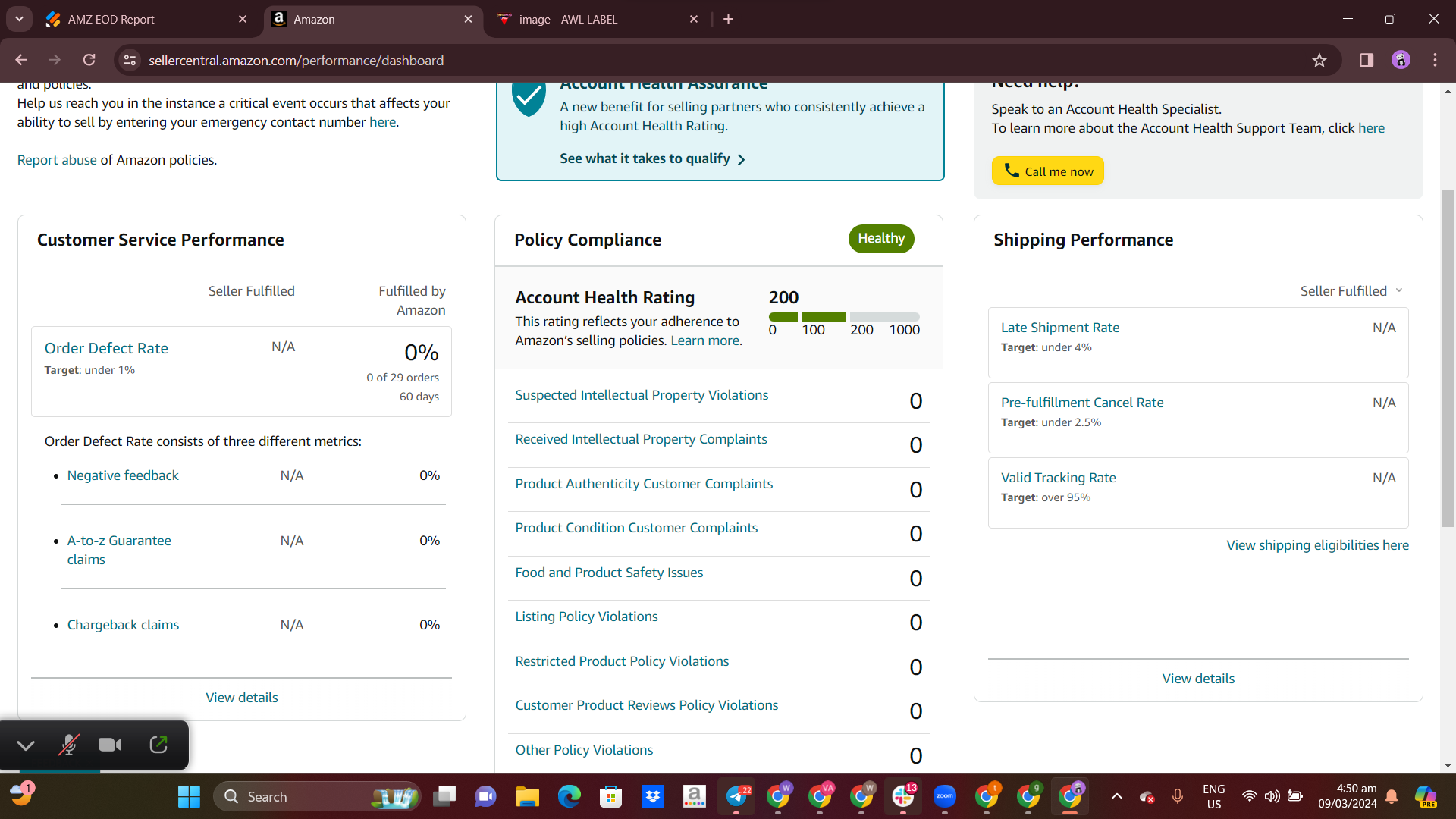Click the Call me now button
The image size is (1456, 819).
(x=1047, y=171)
